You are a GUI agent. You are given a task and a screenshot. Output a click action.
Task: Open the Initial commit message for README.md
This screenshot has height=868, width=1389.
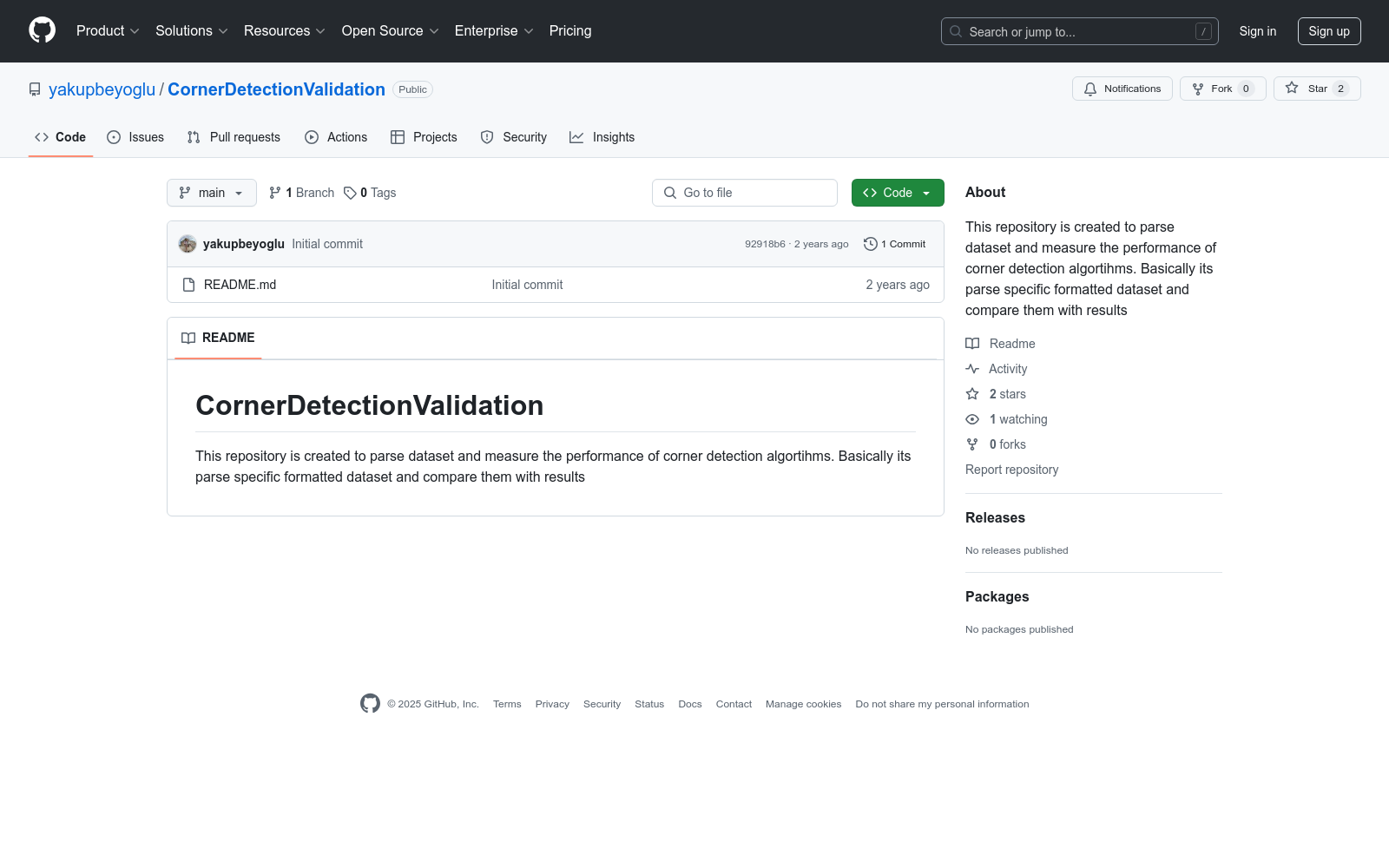tap(527, 285)
